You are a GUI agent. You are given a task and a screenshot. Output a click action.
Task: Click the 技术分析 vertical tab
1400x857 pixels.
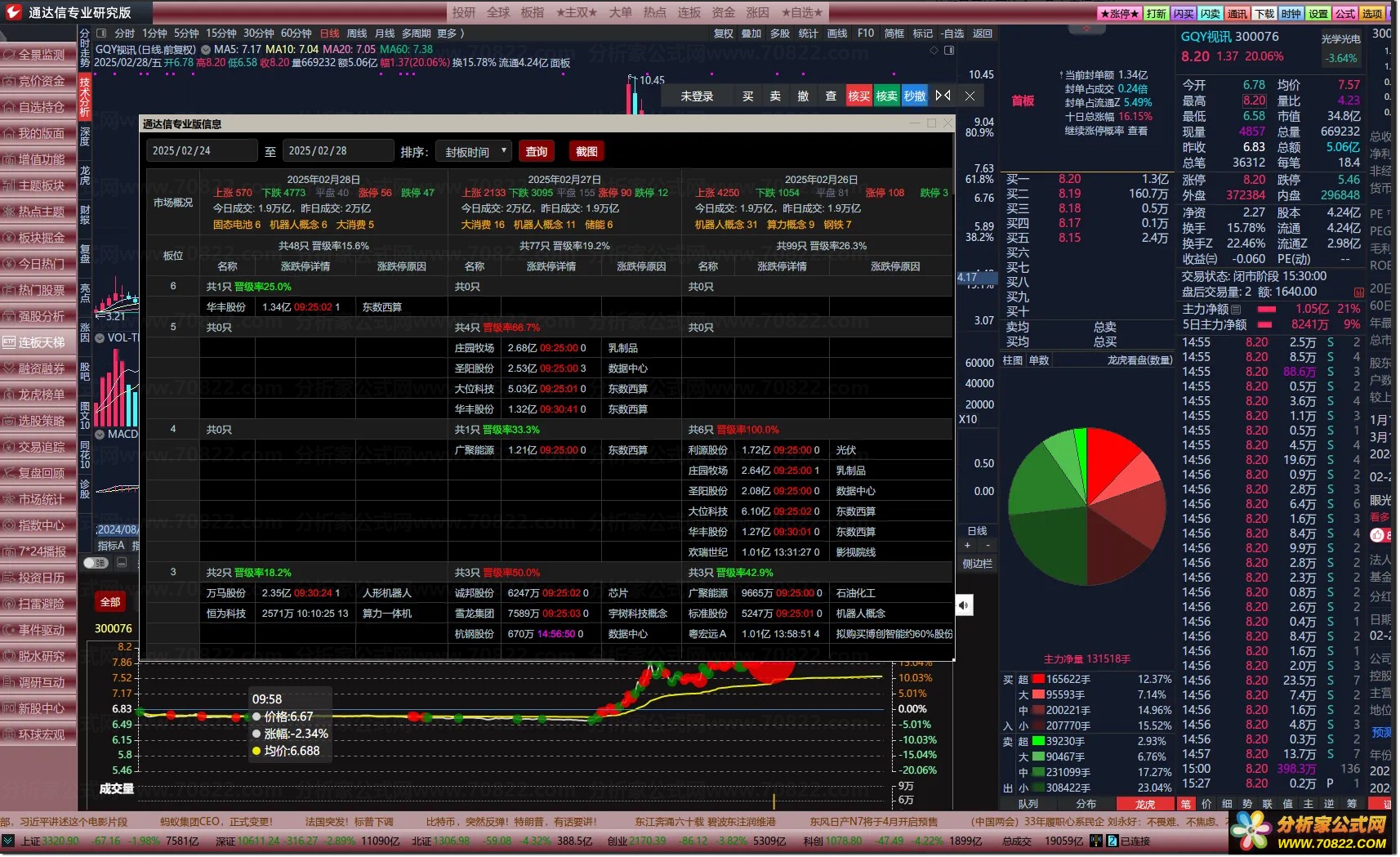tap(85, 97)
